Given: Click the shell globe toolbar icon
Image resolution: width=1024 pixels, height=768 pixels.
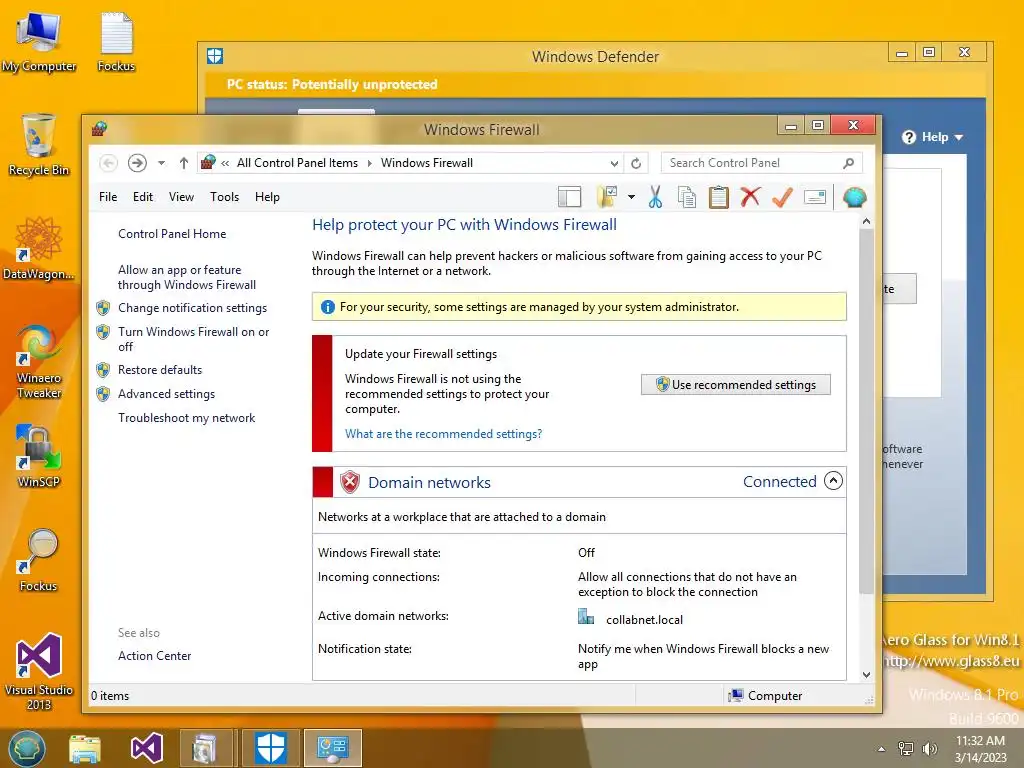Looking at the screenshot, I should pyautogui.click(x=854, y=197).
